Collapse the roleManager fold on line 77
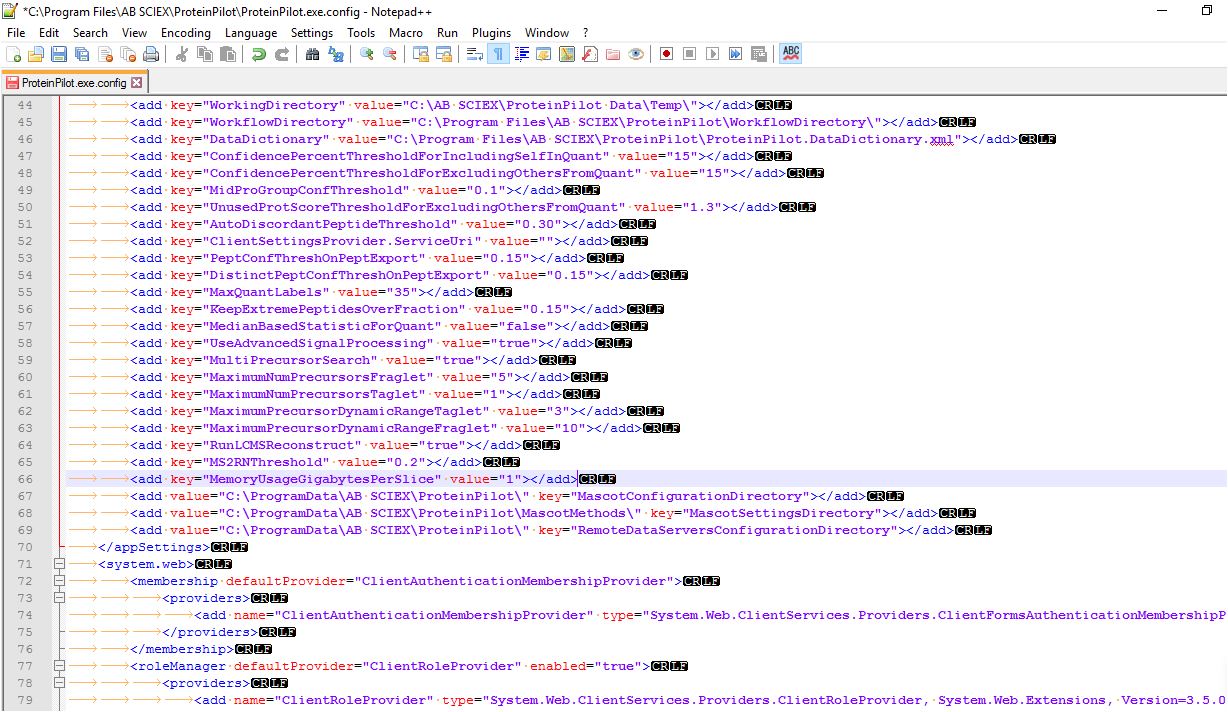The width and height of the screenshot is (1228, 712). 59,666
